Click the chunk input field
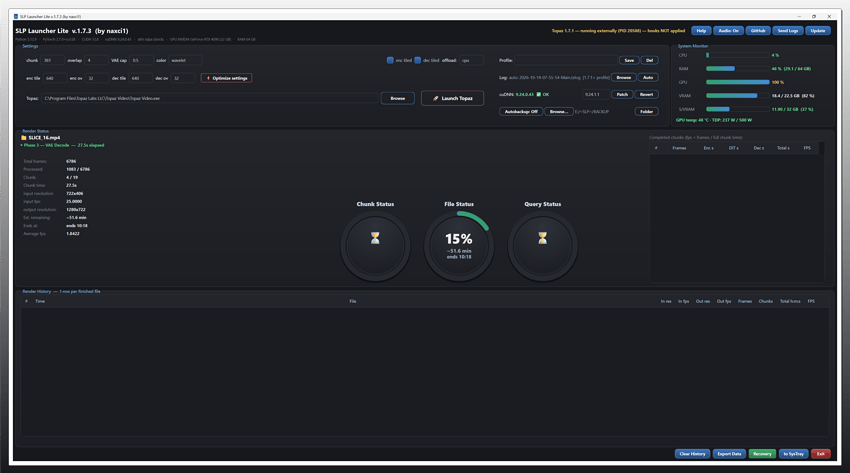Image resolution: width=850 pixels, height=473 pixels. [53, 60]
